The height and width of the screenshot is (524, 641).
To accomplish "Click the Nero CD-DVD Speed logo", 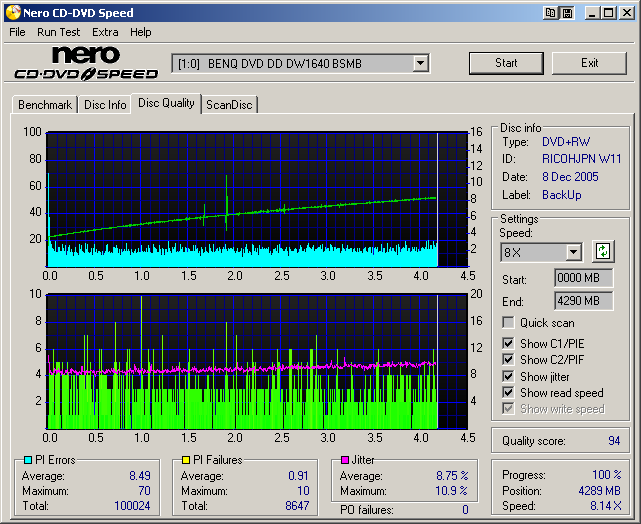I will 86,63.
